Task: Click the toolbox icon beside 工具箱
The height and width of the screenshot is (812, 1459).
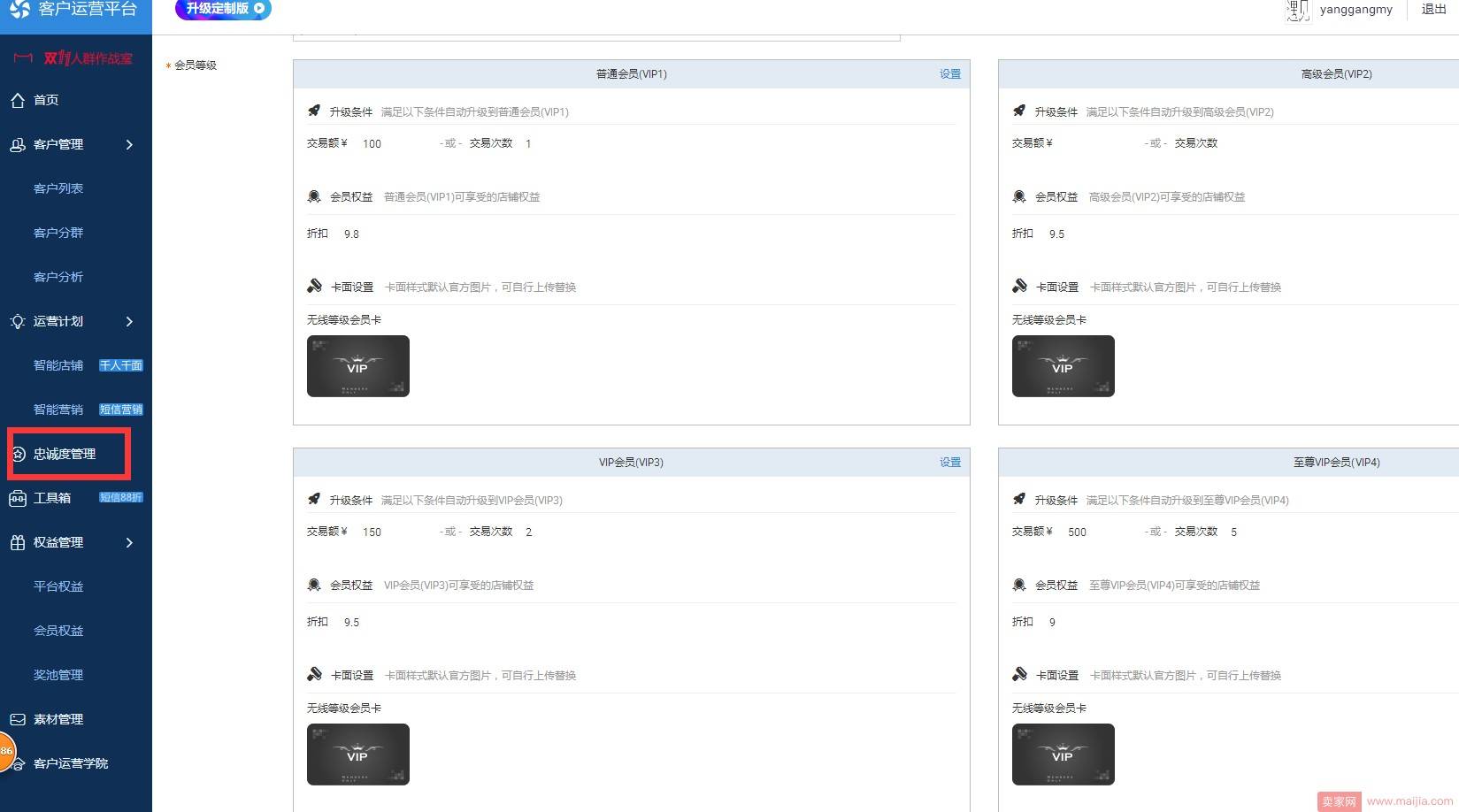Action: (18, 498)
